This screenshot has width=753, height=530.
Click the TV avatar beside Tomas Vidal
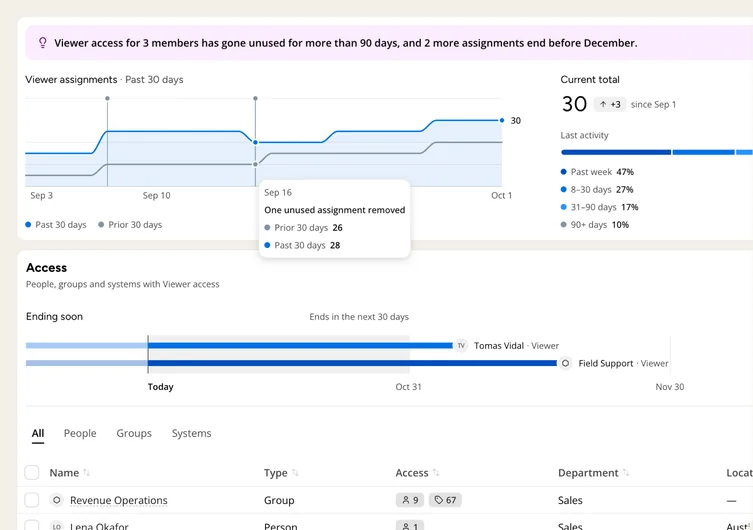pos(461,346)
